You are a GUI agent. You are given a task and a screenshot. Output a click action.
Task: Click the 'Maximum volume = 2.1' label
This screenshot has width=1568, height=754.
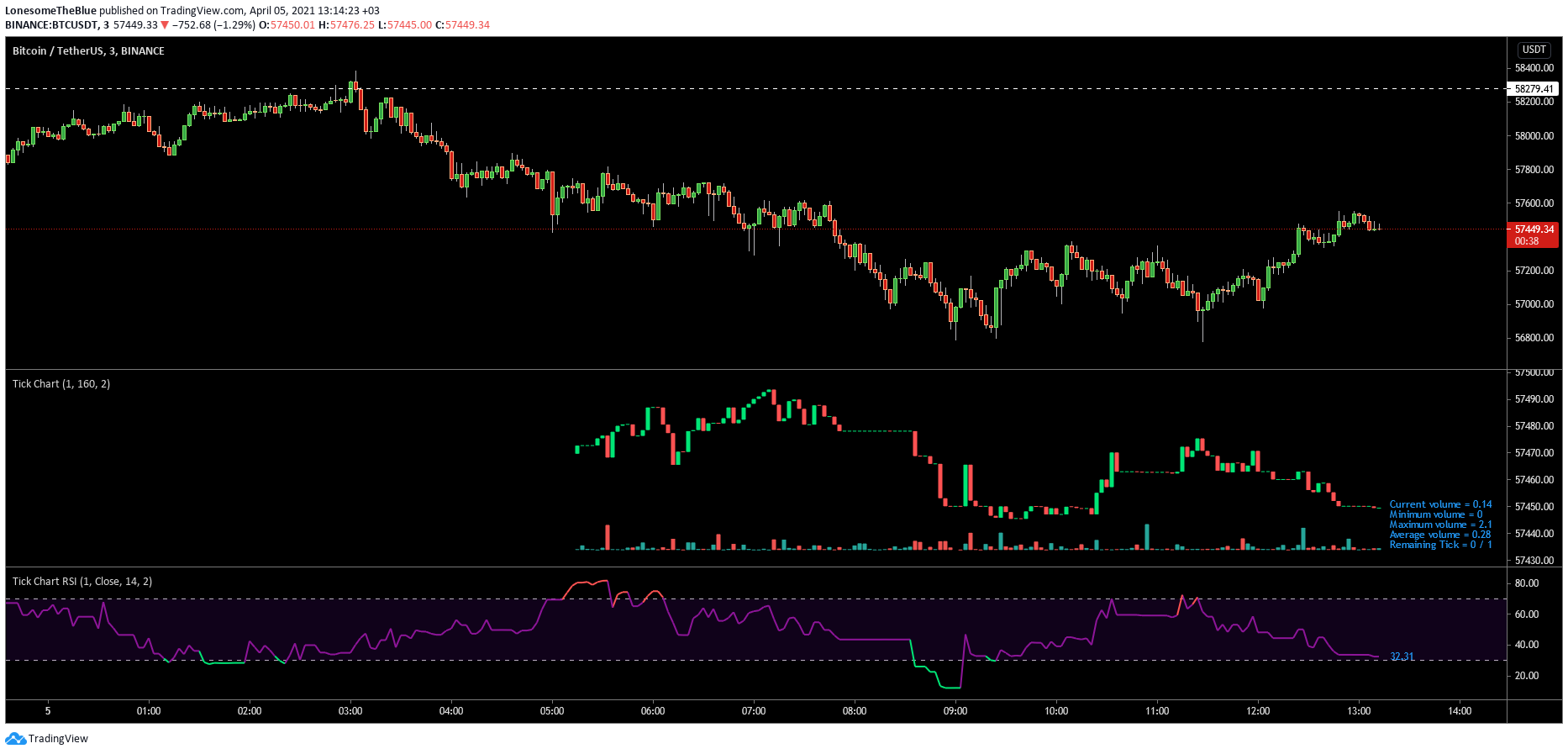pos(1440,525)
